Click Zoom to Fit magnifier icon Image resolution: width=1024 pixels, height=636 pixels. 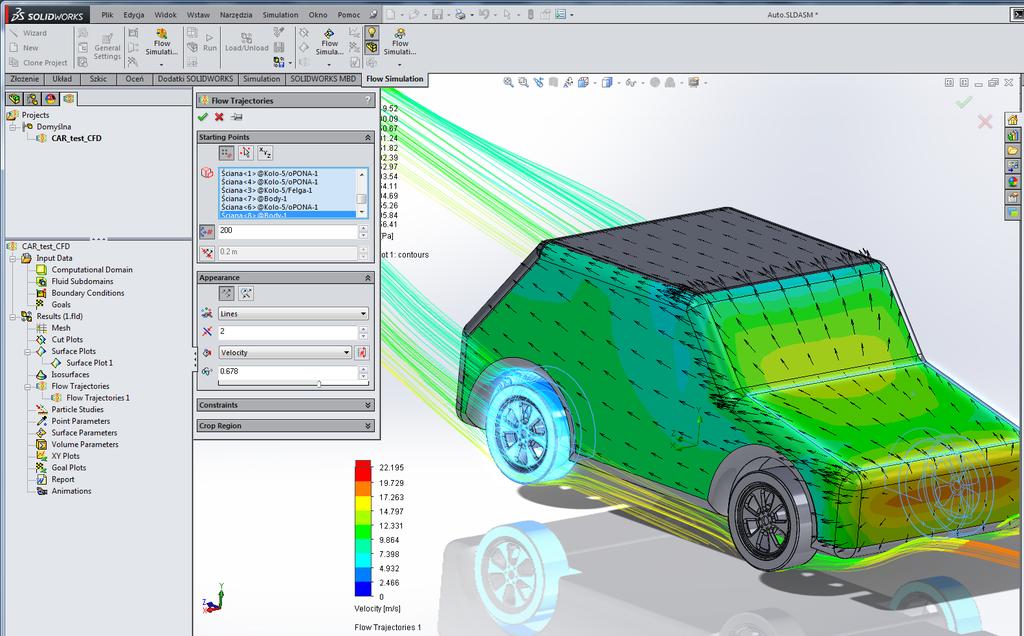point(508,82)
